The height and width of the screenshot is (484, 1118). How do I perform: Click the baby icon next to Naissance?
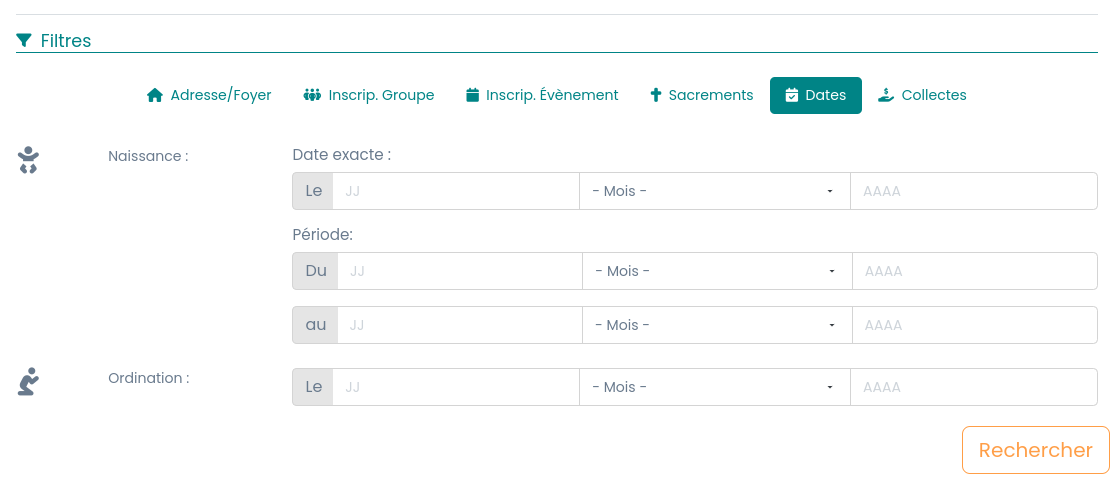[x=29, y=160]
